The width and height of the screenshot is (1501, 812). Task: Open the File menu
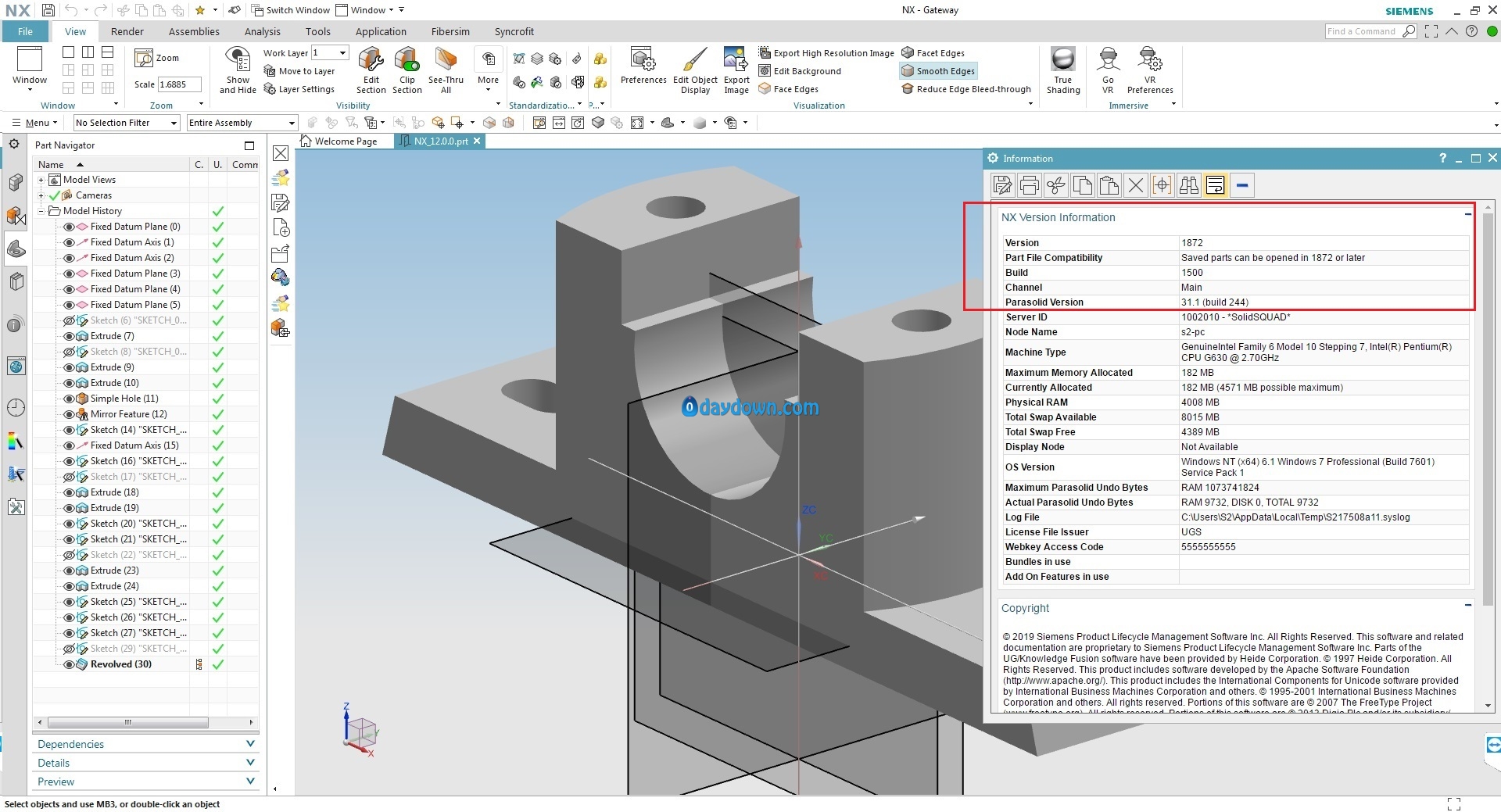[x=26, y=31]
